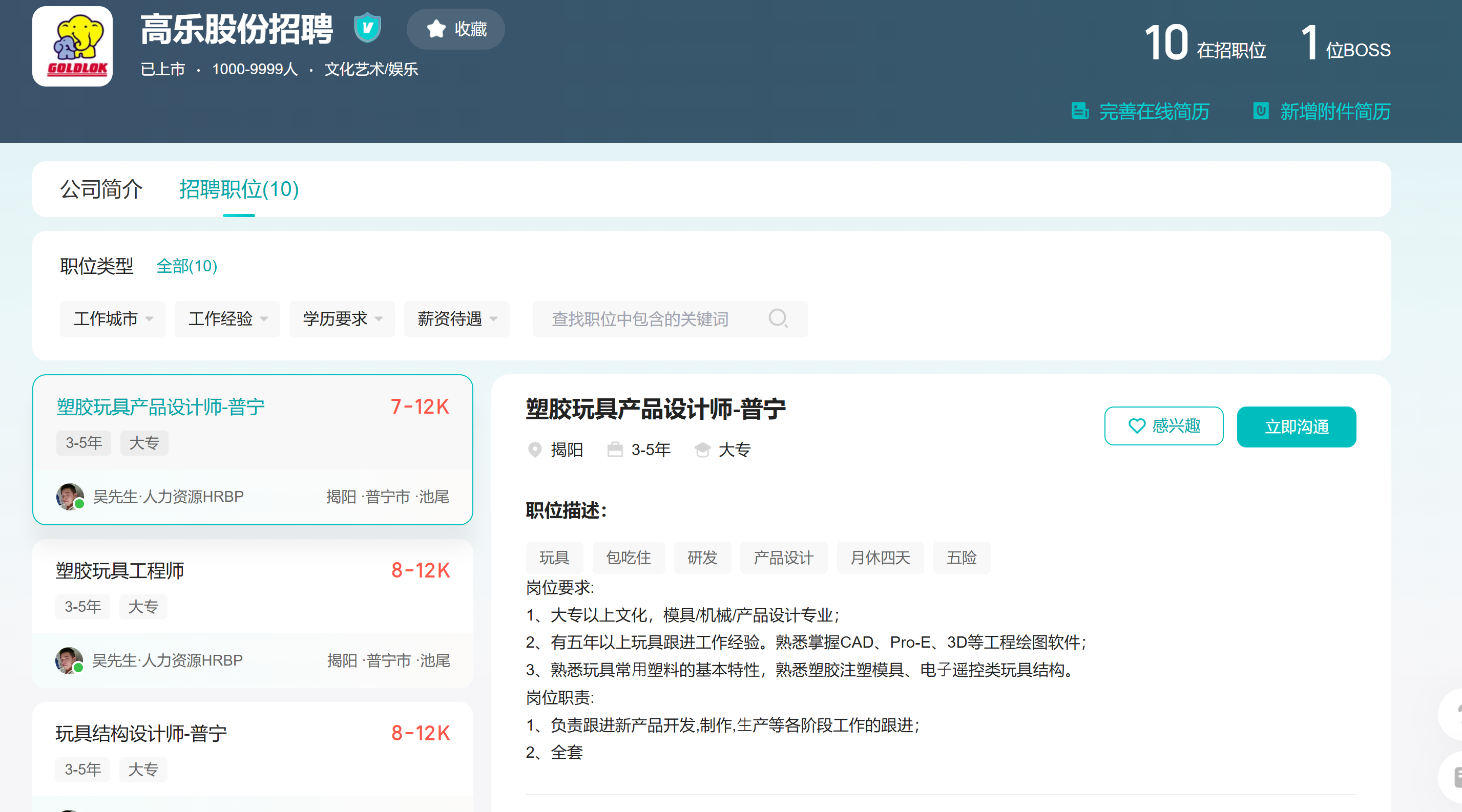The height and width of the screenshot is (812, 1462).
Task: Click the star icon in 收藏 button
Action: click(436, 29)
